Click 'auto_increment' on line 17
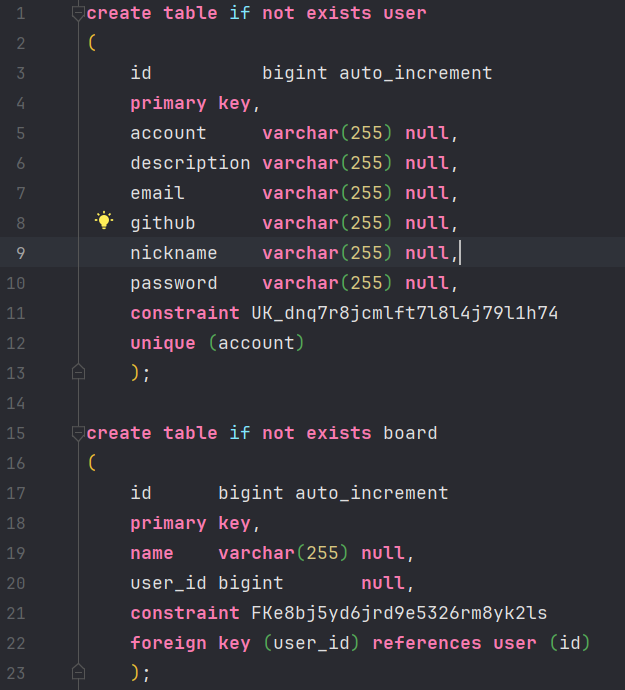625x690 pixels. pyautogui.click(x=371, y=493)
